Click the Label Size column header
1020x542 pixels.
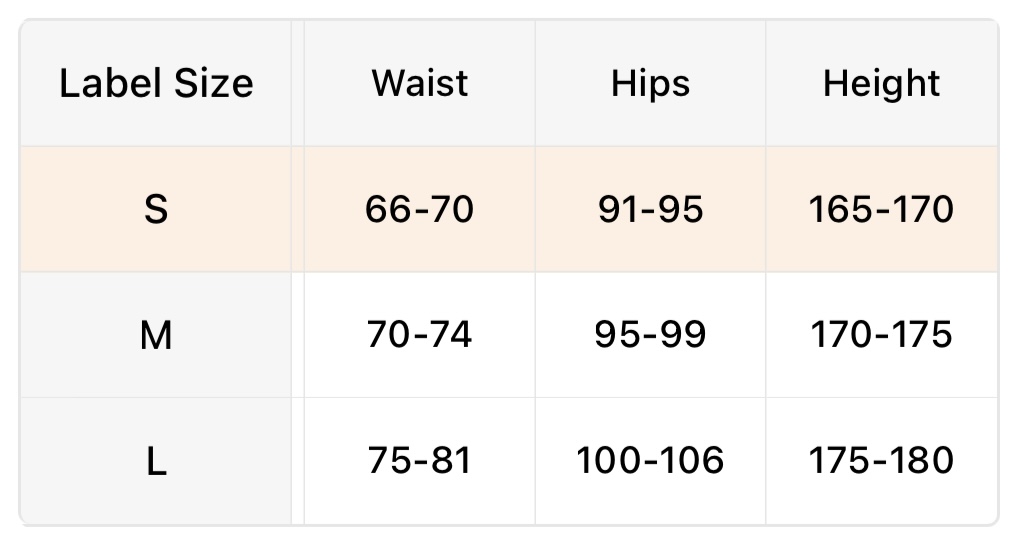click(156, 83)
